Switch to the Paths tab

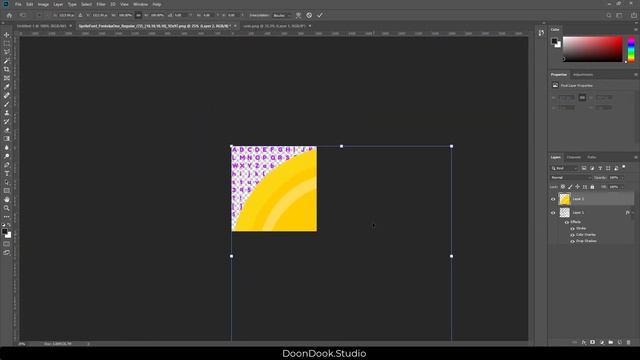click(591, 157)
